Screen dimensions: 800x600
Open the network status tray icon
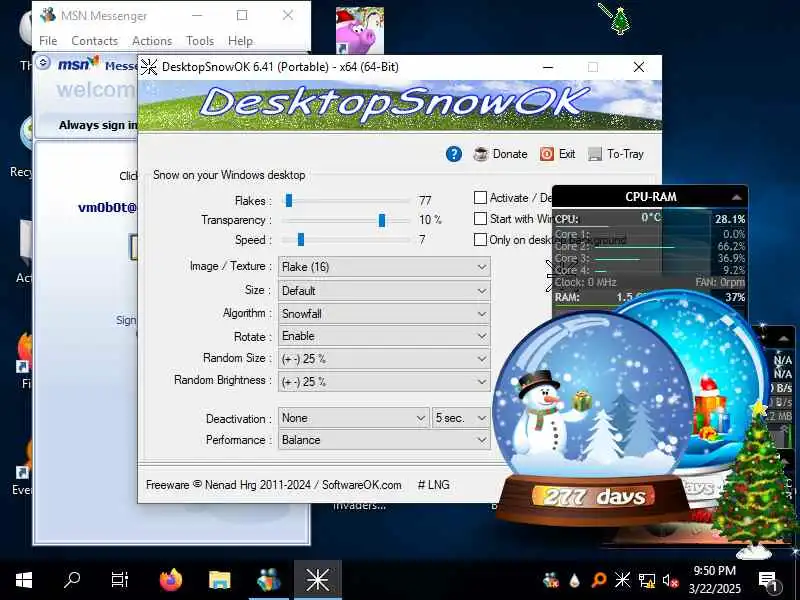[x=646, y=580]
